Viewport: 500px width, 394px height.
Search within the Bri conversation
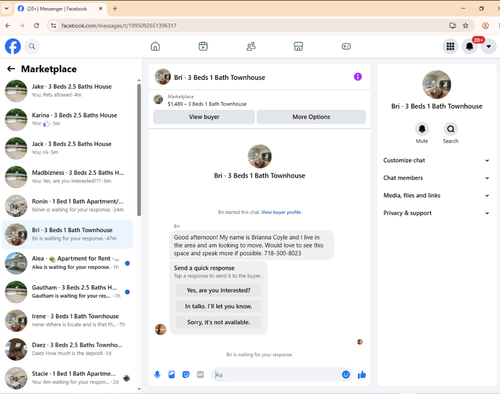(451, 129)
